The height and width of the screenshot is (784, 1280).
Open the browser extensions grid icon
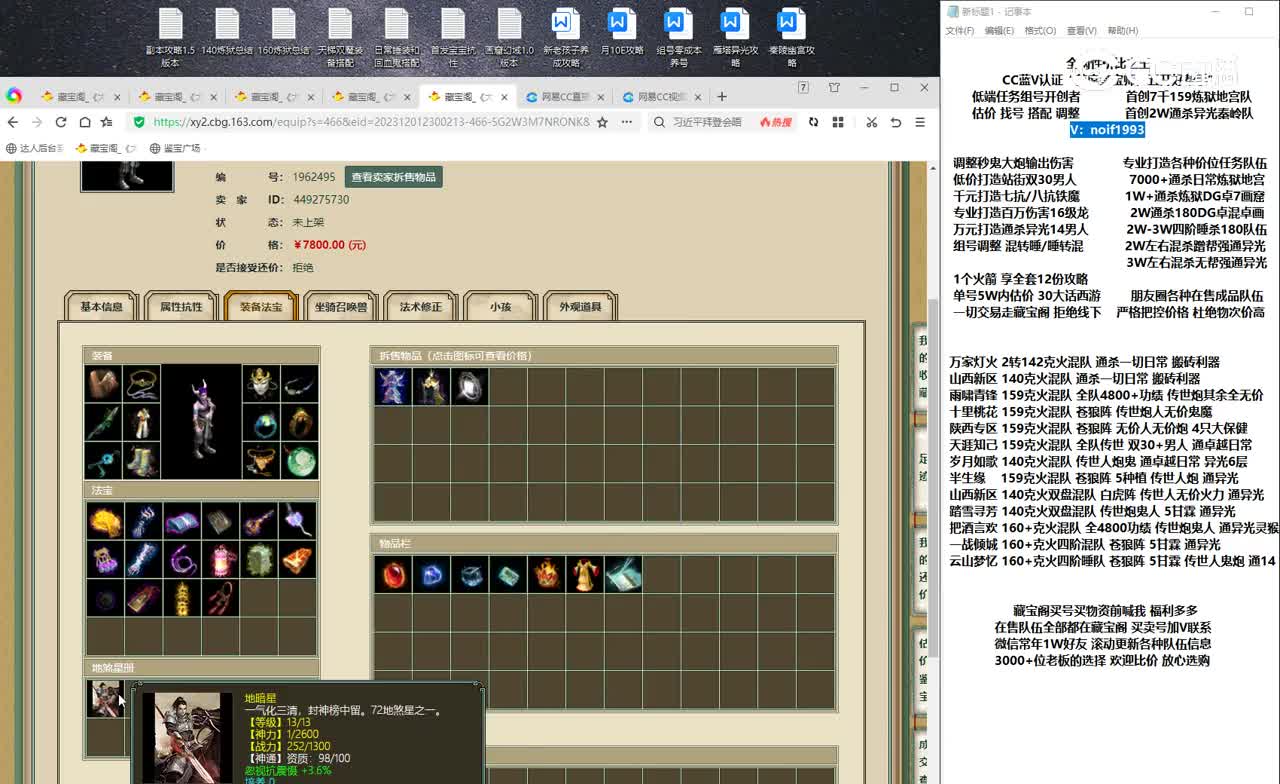pos(837,122)
